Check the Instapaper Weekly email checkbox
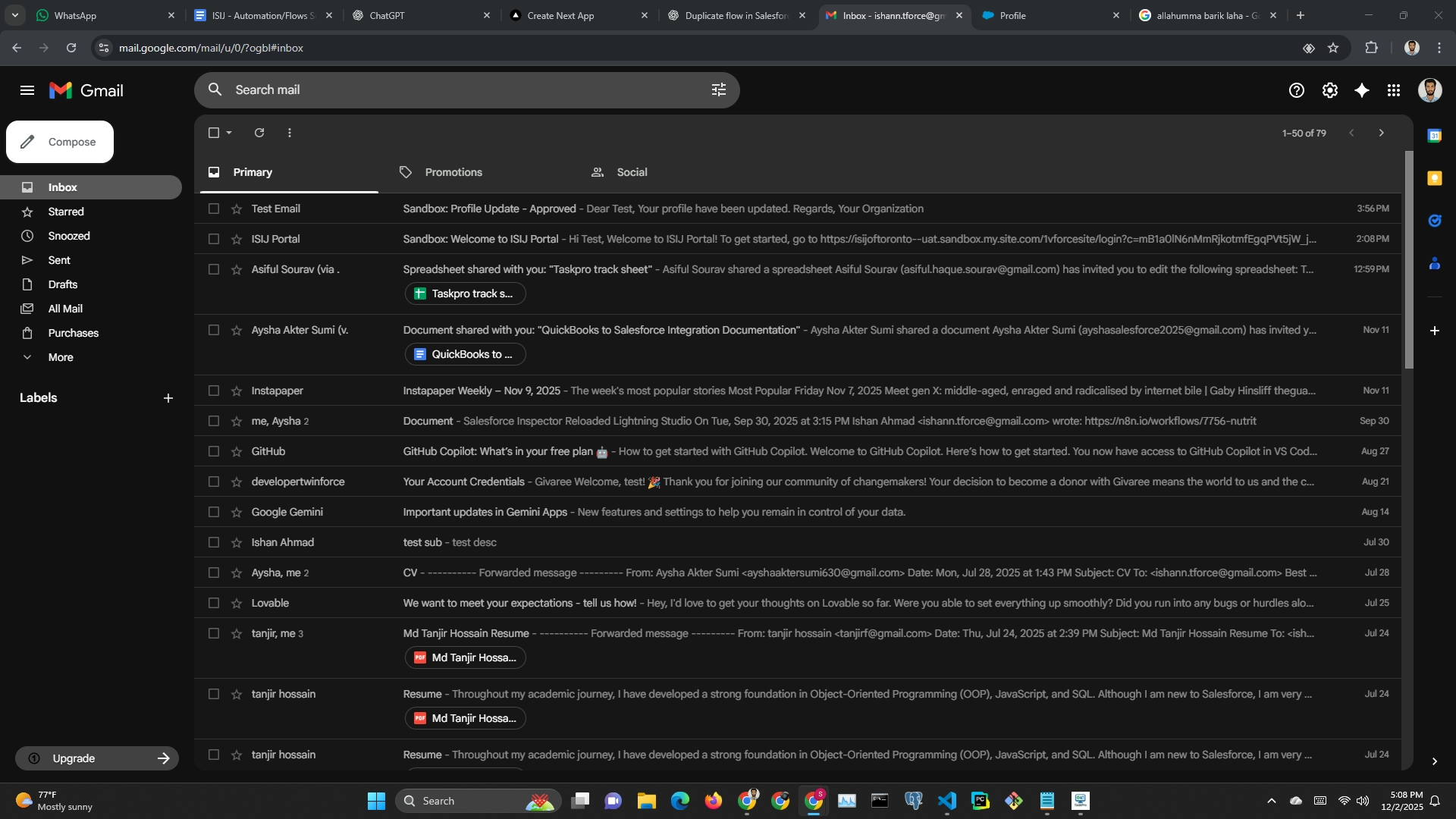Image resolution: width=1456 pixels, height=819 pixels. coord(214,391)
